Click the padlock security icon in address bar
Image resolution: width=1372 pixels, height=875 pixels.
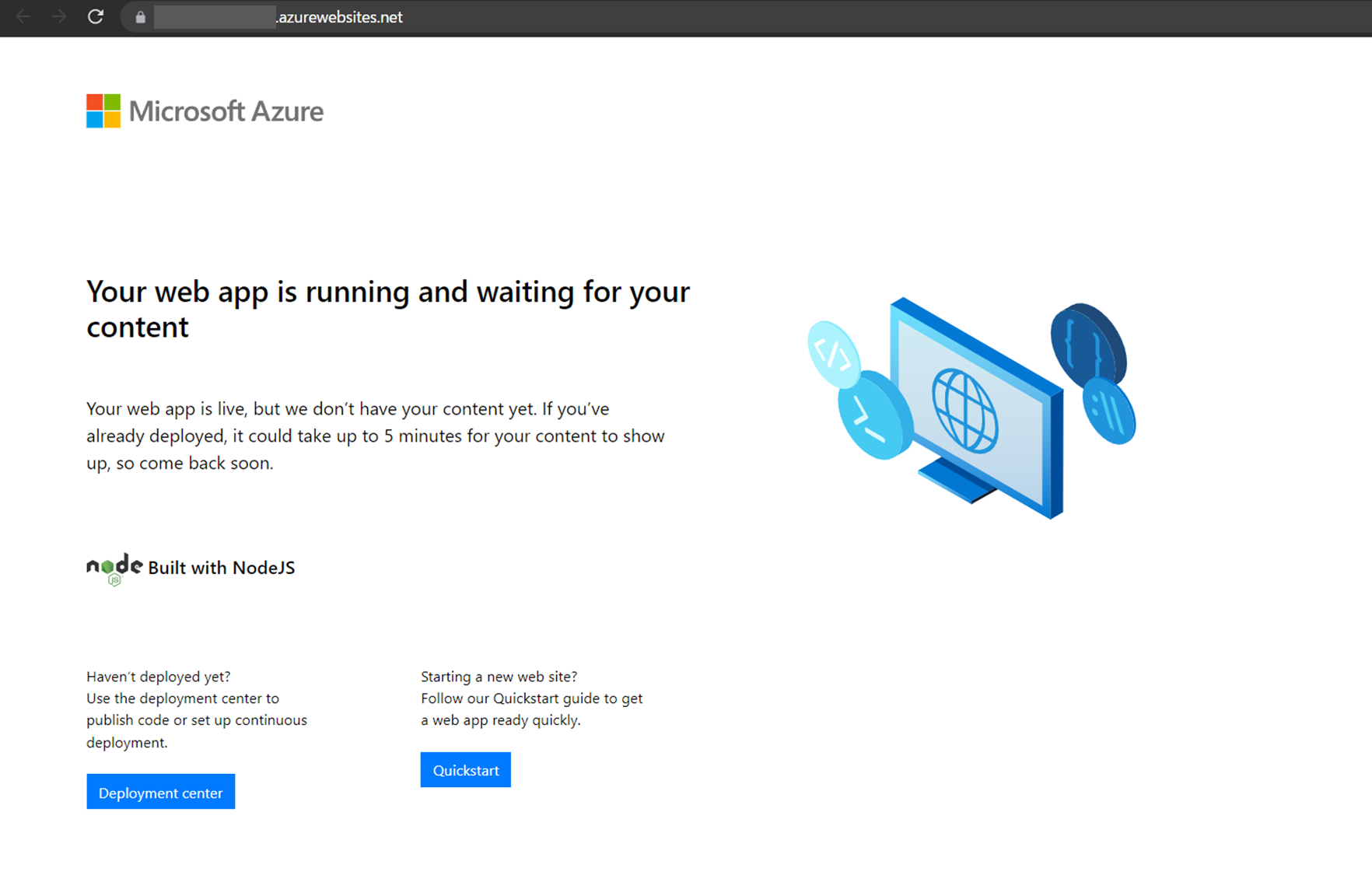click(140, 18)
